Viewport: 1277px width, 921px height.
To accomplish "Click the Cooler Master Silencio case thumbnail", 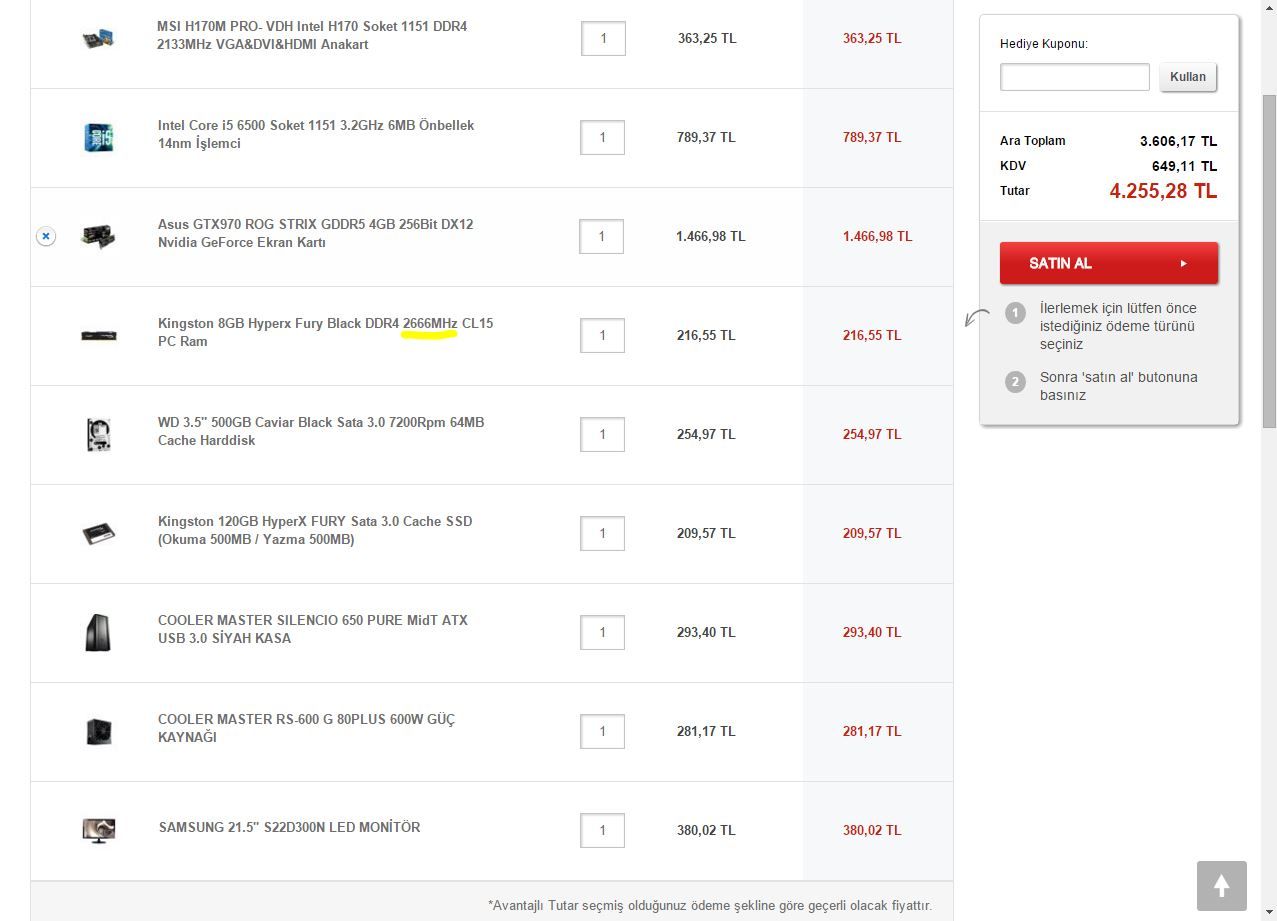I will tap(98, 632).
